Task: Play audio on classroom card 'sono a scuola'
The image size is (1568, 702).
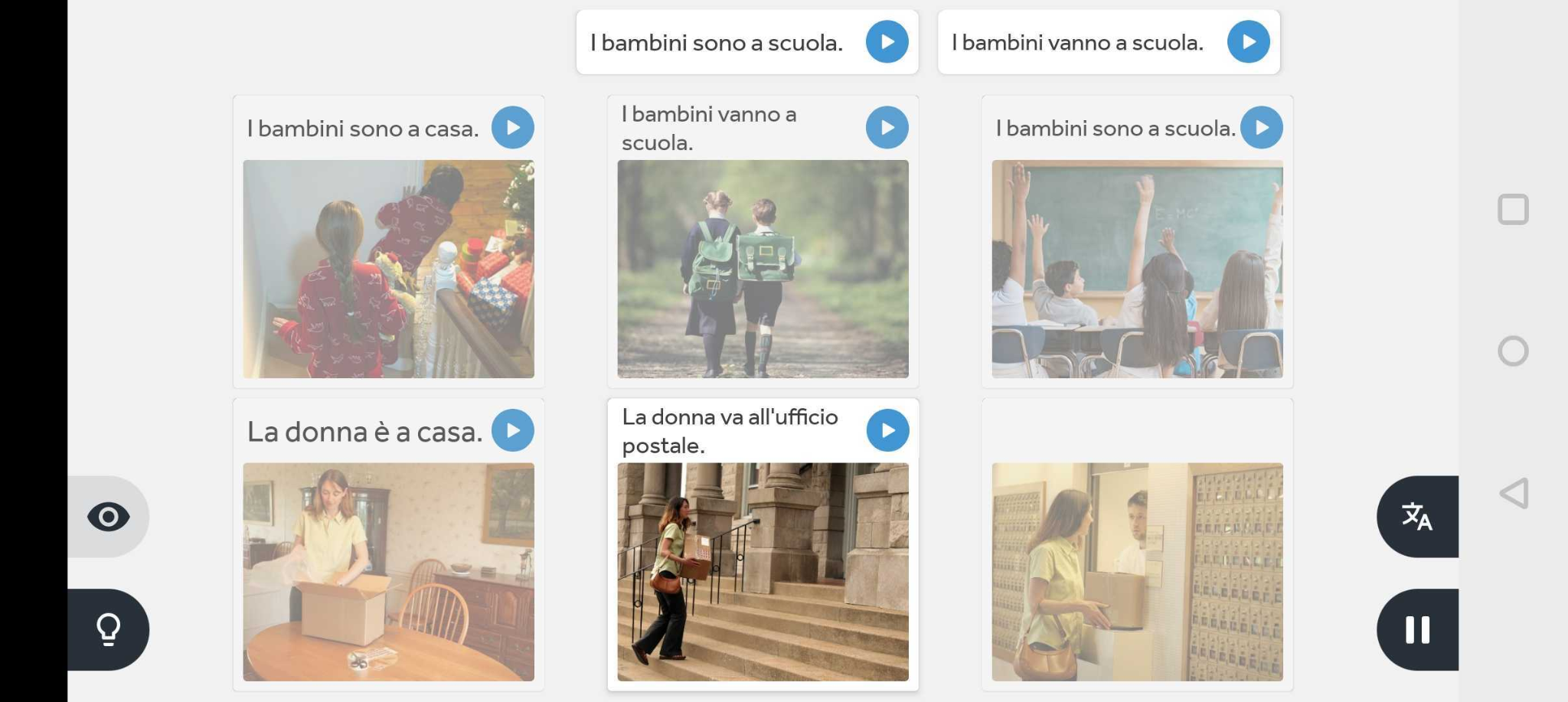Action: [x=1261, y=128]
